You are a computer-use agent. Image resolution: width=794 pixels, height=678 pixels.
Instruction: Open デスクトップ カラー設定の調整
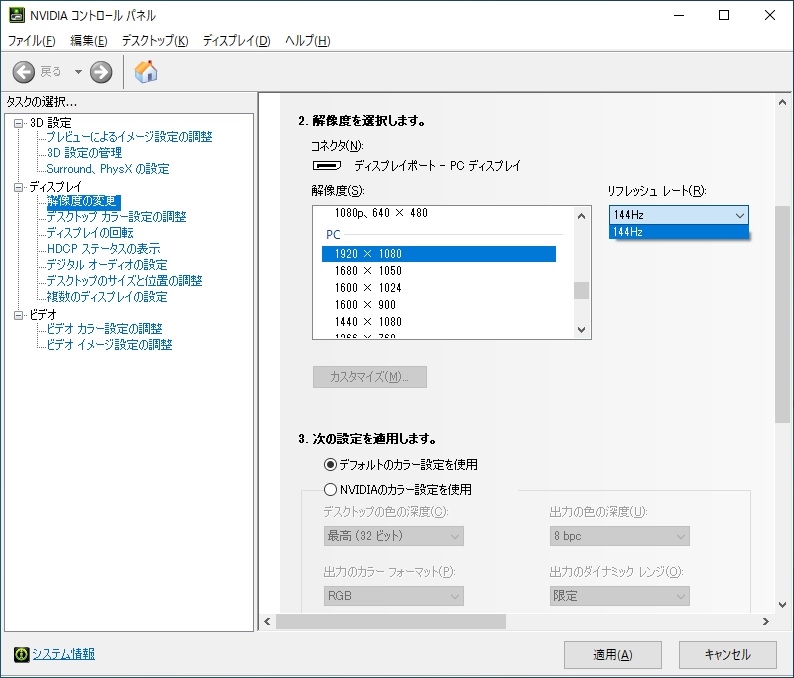pos(116,217)
